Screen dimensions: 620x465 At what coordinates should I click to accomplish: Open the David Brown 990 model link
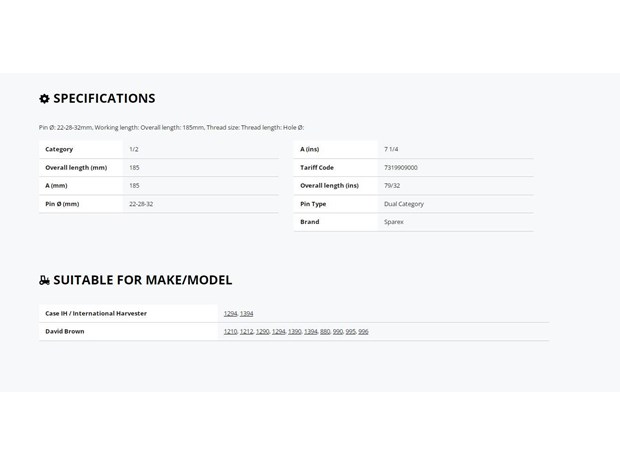point(338,332)
